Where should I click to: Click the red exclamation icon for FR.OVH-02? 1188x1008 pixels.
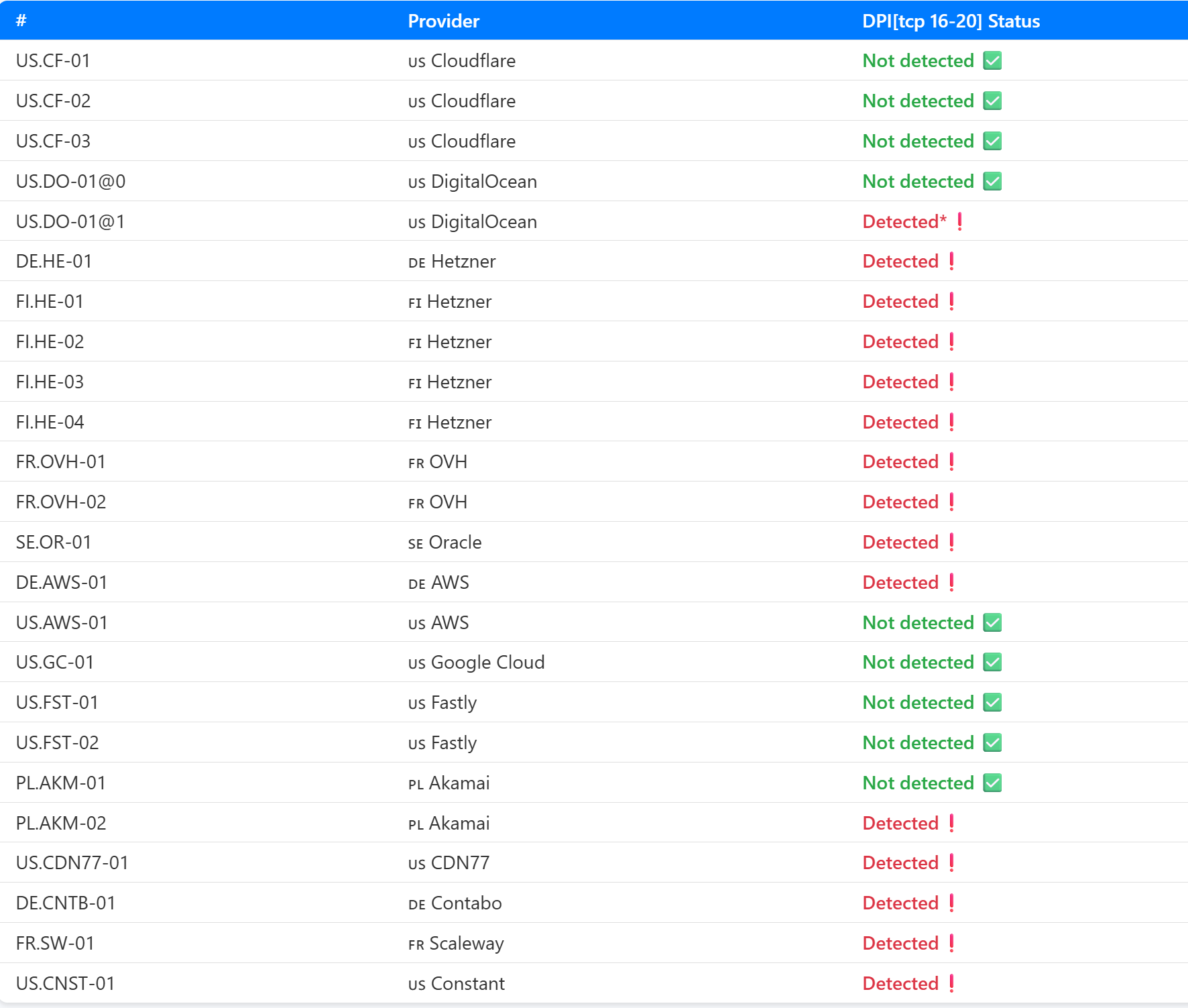[952, 502]
